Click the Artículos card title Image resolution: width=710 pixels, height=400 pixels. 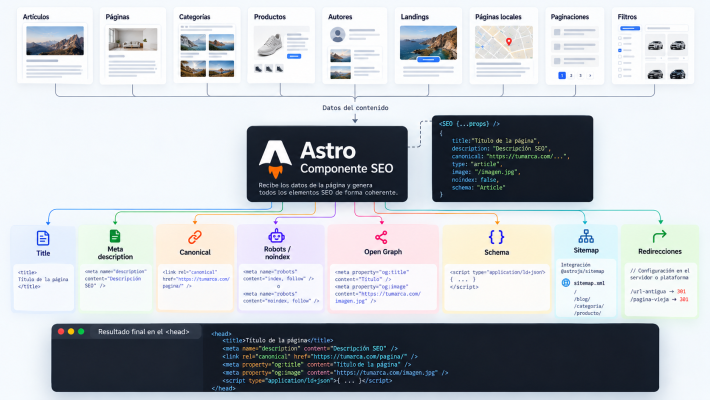(x=36, y=17)
